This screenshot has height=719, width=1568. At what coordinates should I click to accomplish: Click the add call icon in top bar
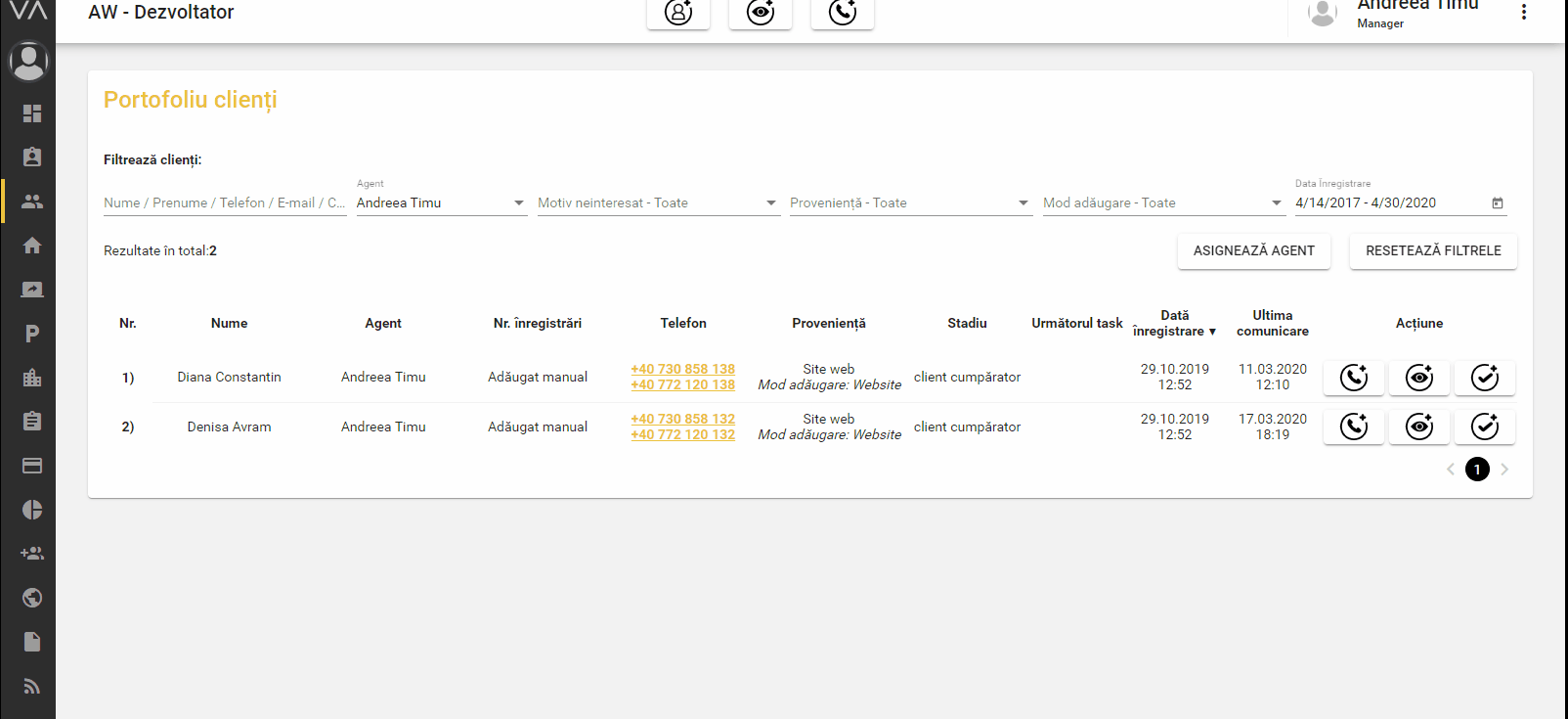click(x=842, y=13)
